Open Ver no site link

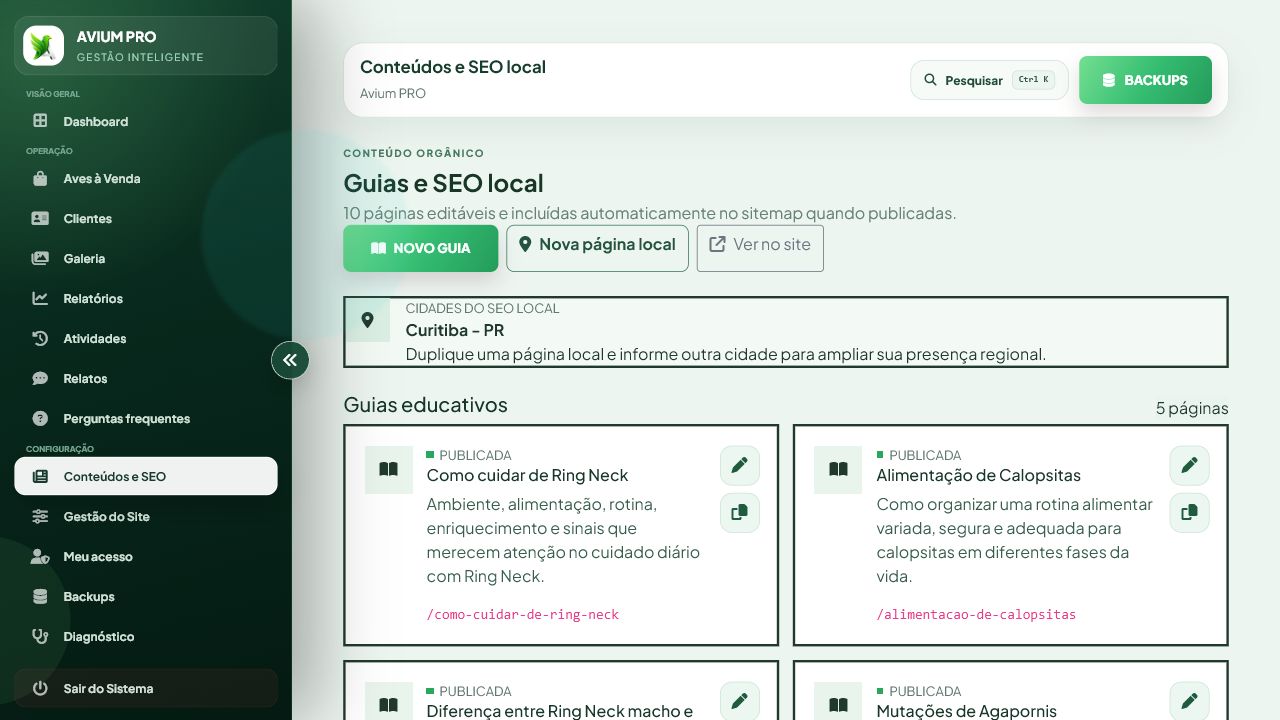tap(760, 248)
